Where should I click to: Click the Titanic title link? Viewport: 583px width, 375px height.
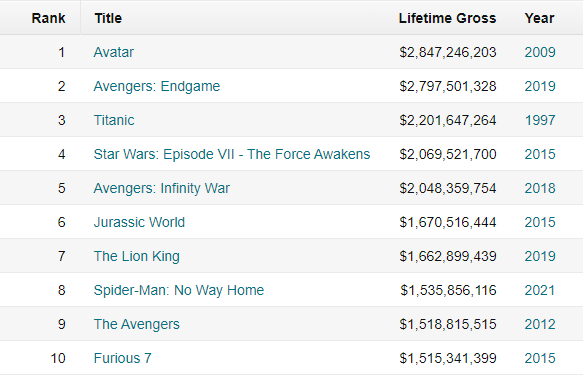tap(114, 120)
